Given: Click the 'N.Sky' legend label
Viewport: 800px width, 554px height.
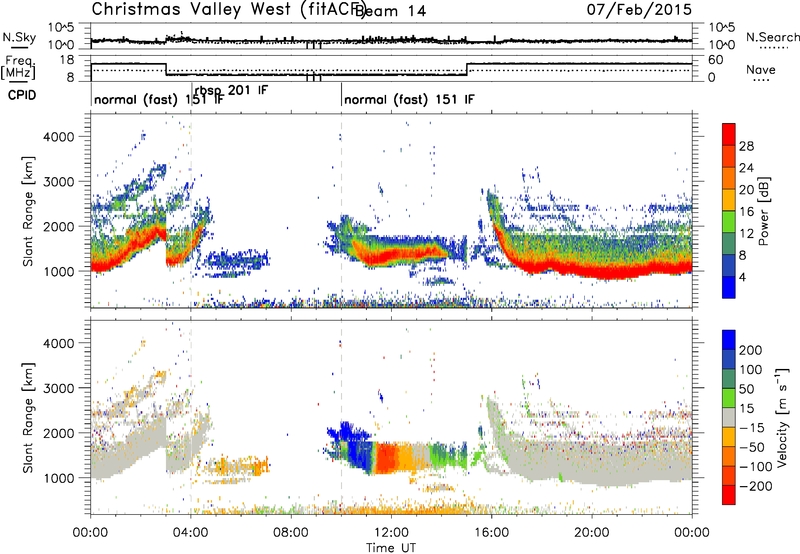Looking at the screenshot, I should pos(19,37).
